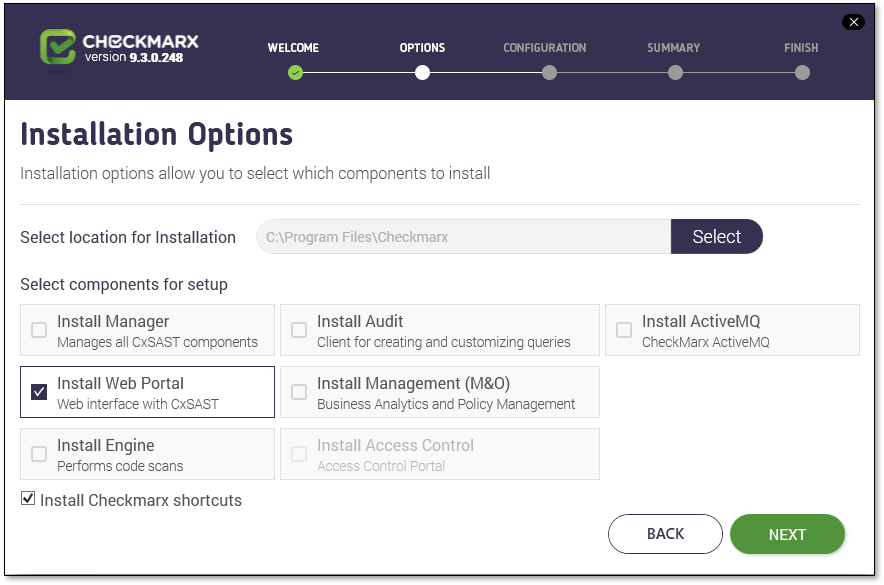Image resolution: width=884 pixels, height=585 pixels.
Task: Uncheck the Install Web Portal checkbox
Action: (x=39, y=392)
